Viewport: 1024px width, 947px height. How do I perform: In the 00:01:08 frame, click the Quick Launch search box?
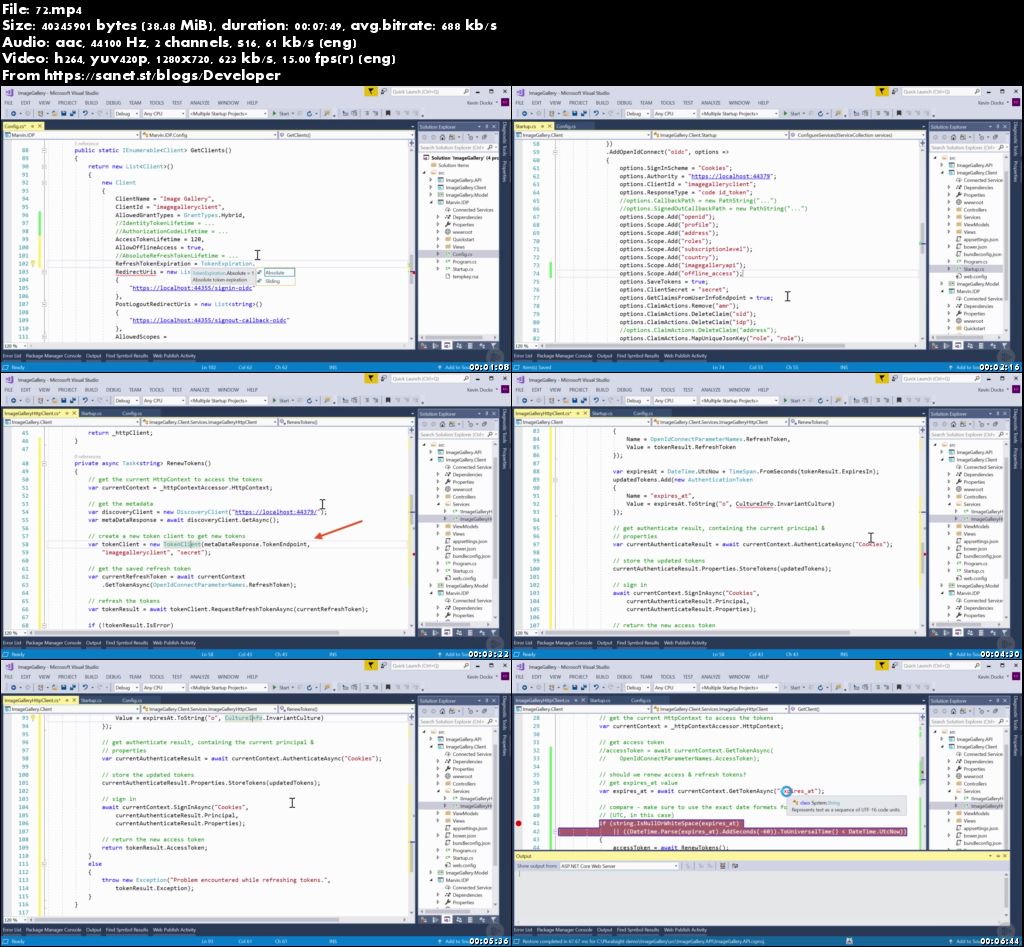[x=428, y=91]
